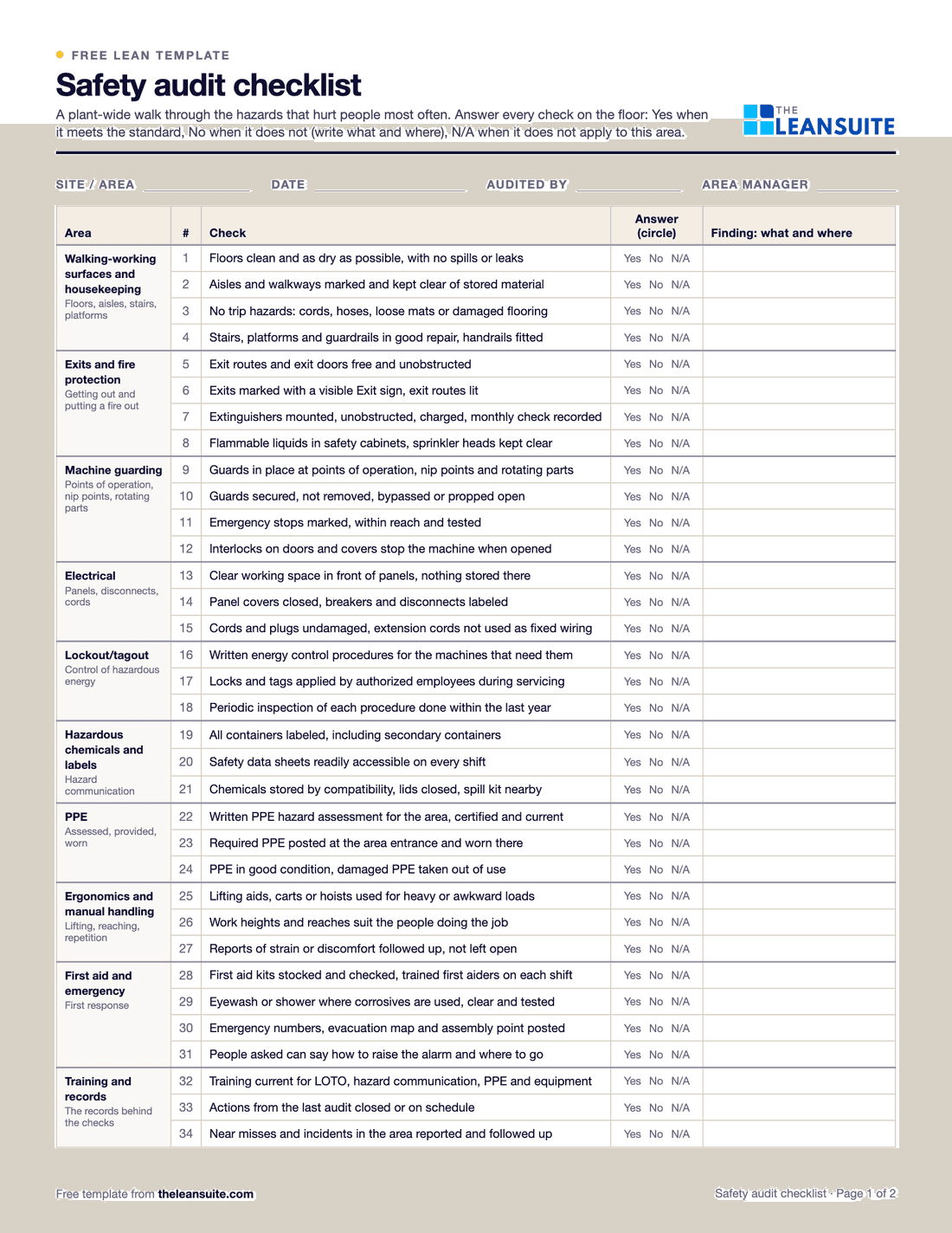The image size is (952, 1233).
Task: Click Finding cell for check 12 interlocks
Action: (799, 549)
